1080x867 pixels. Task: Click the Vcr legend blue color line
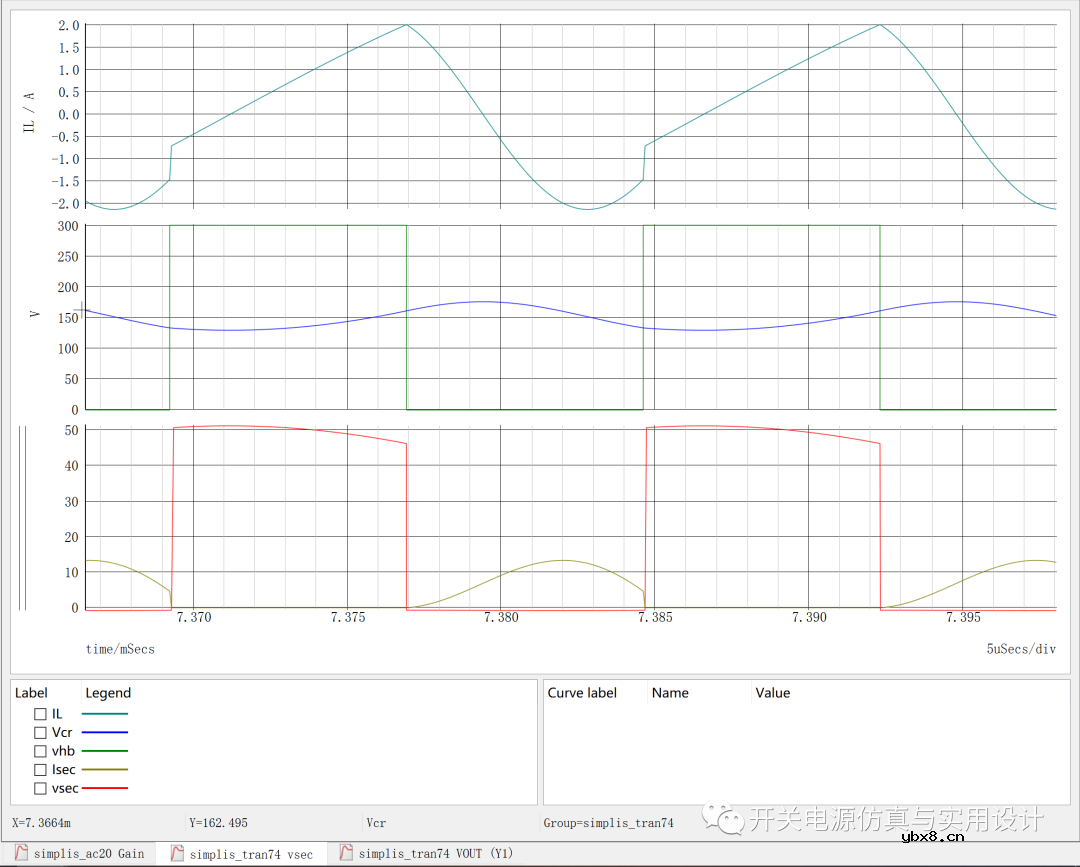[105, 733]
